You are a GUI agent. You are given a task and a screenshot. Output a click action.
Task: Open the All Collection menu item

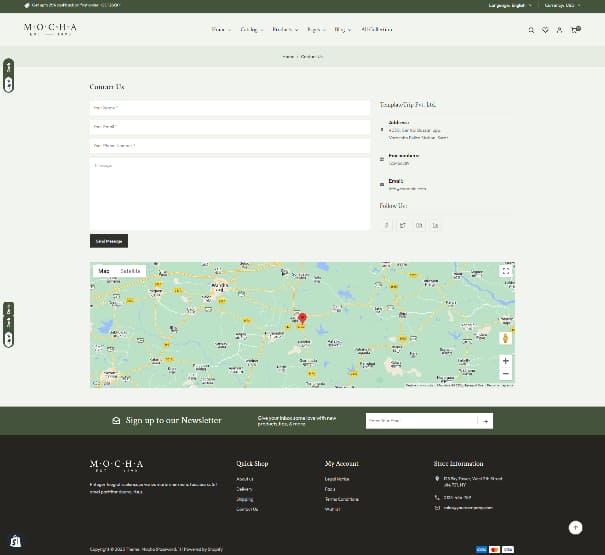point(378,30)
